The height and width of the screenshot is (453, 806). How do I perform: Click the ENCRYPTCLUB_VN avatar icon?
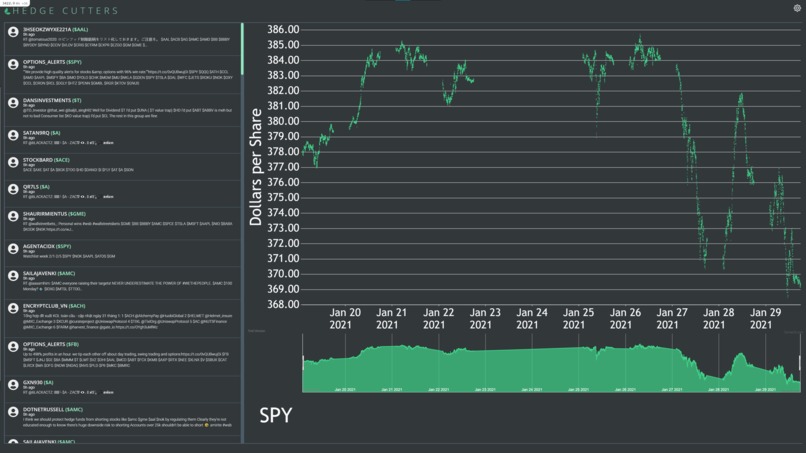pos(13,309)
